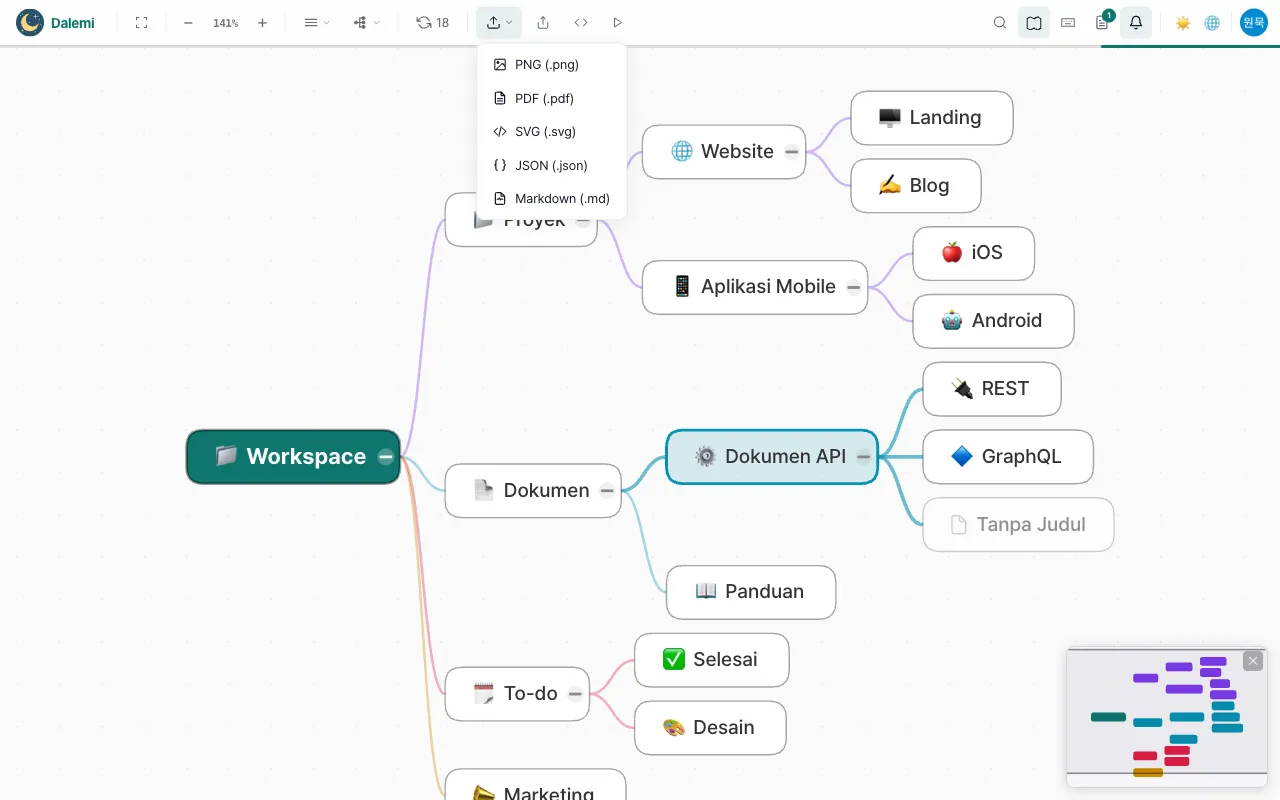
Task: Show keyboard shortcuts icon
Action: tap(1068, 22)
